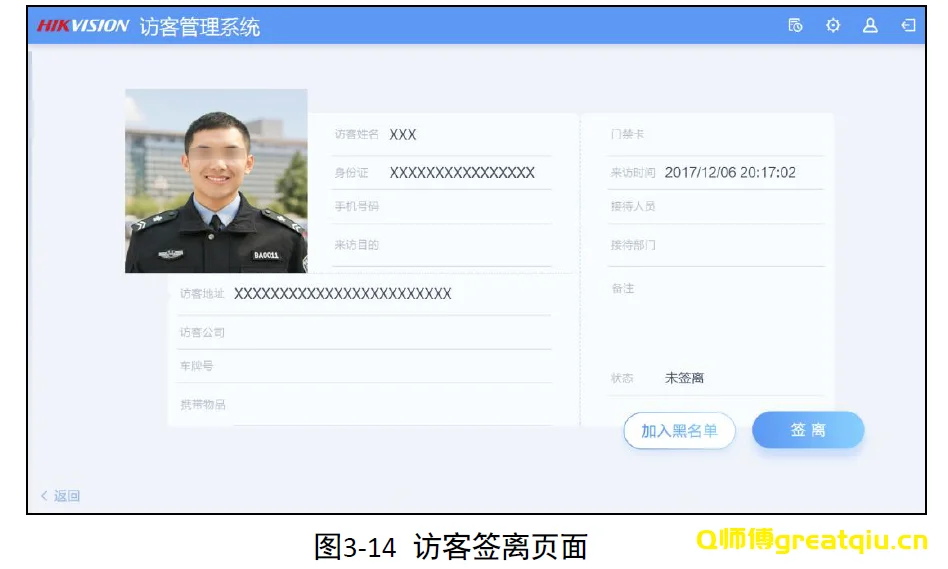Open the settings gear icon

[x=832, y=26]
